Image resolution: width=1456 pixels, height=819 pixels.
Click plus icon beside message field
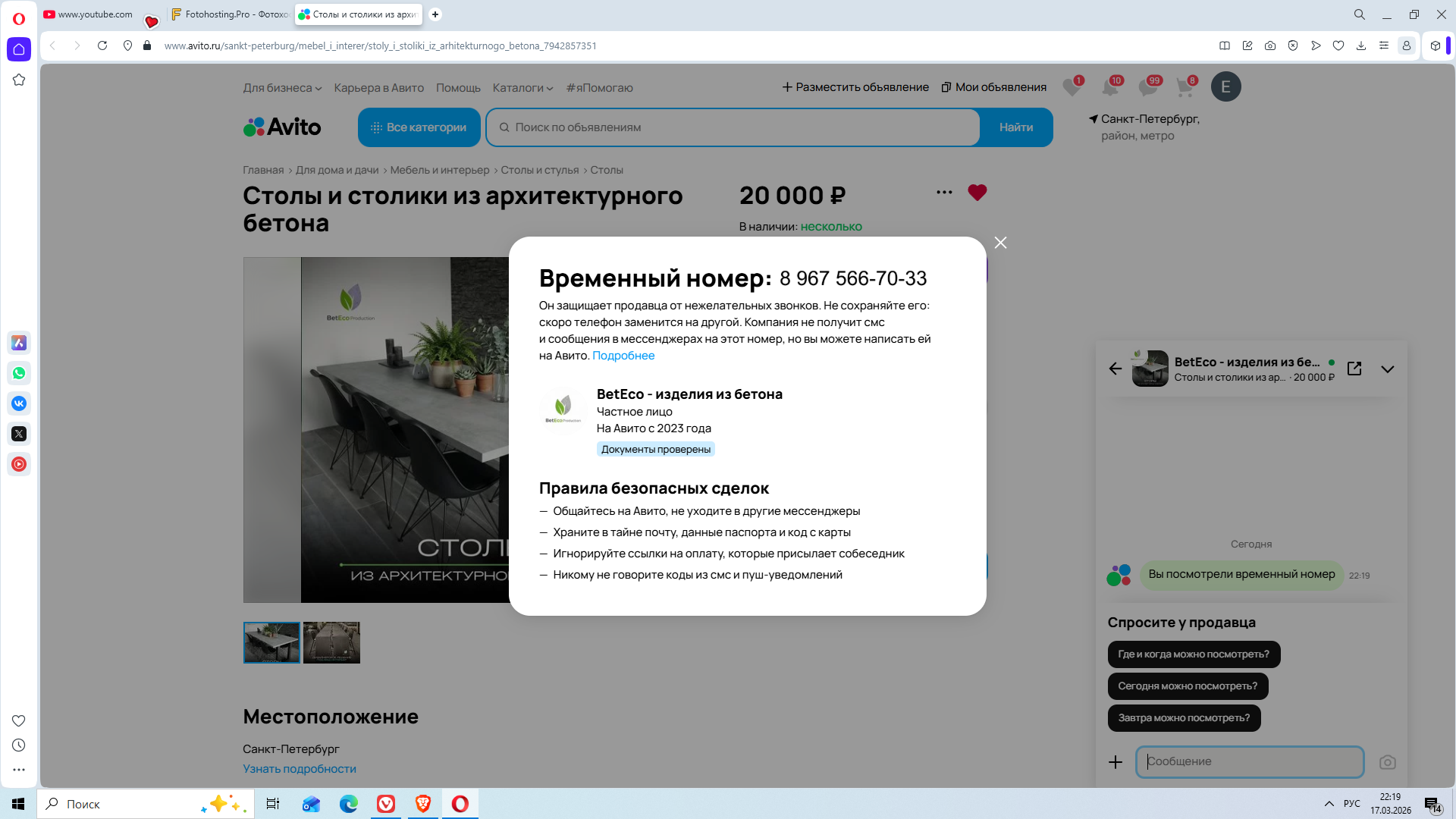[x=1115, y=762]
